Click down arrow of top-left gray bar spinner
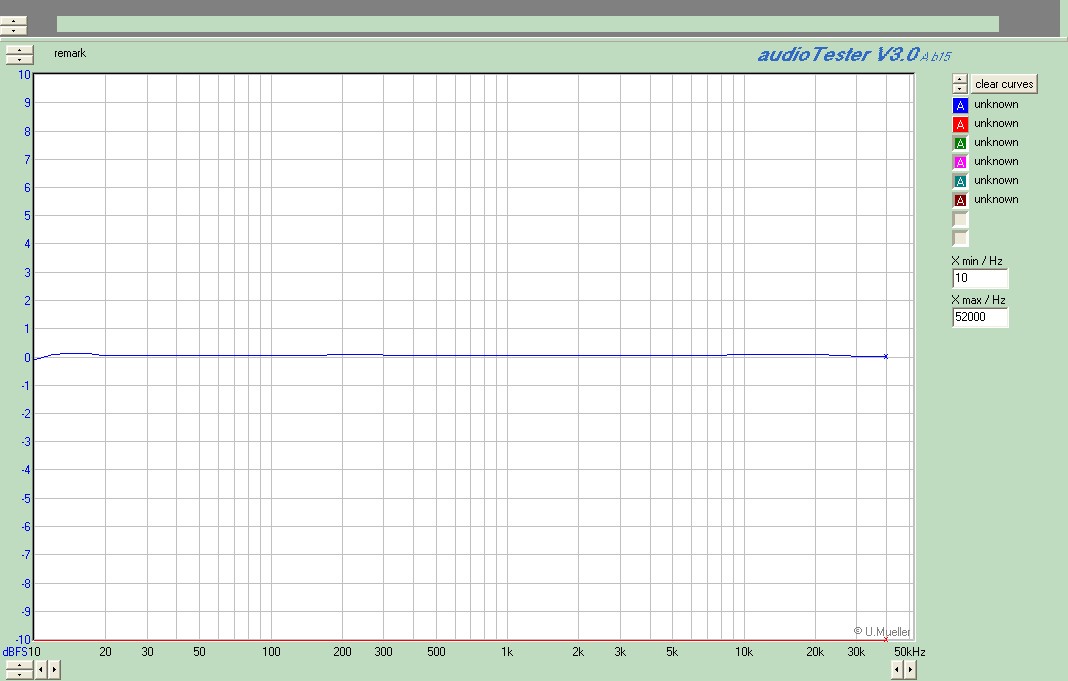 [13, 30]
